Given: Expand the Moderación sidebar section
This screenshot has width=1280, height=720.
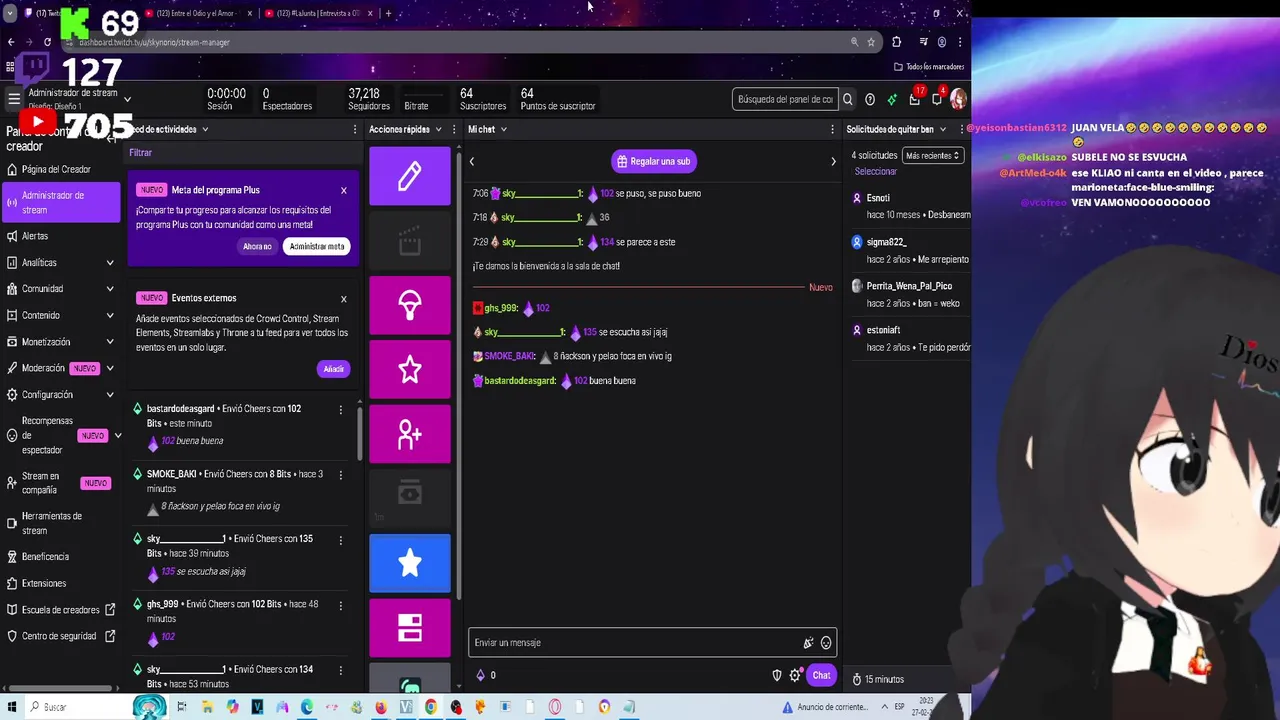Looking at the screenshot, I should (x=110, y=368).
